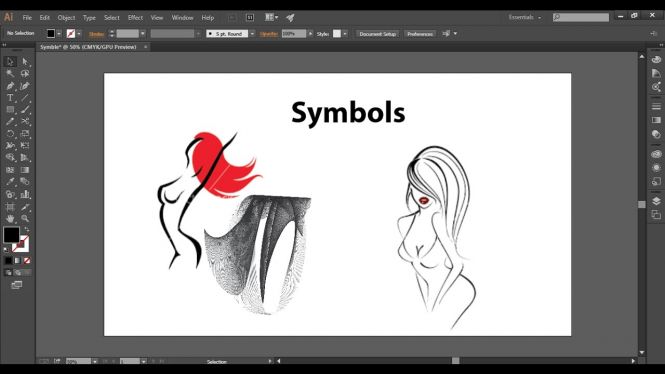Set paint mode to None

coord(27,260)
